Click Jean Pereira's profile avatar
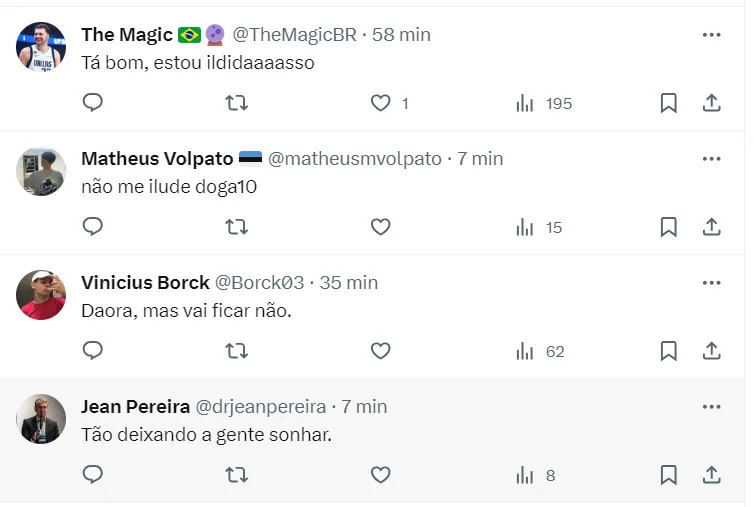This screenshot has width=754, height=507. (41, 419)
